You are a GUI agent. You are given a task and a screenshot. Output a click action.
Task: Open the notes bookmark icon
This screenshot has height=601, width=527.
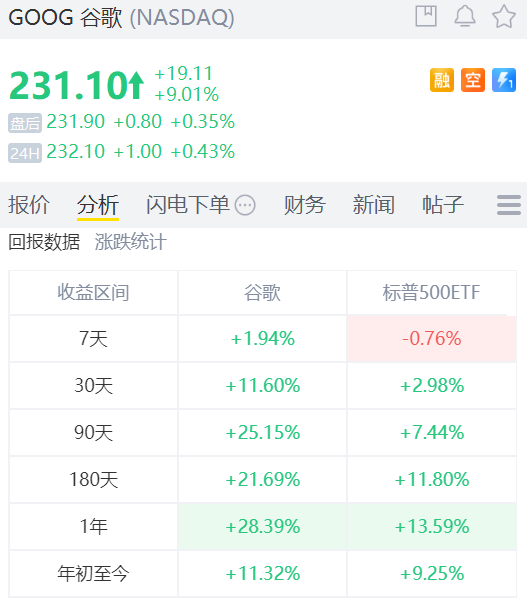coord(426,16)
